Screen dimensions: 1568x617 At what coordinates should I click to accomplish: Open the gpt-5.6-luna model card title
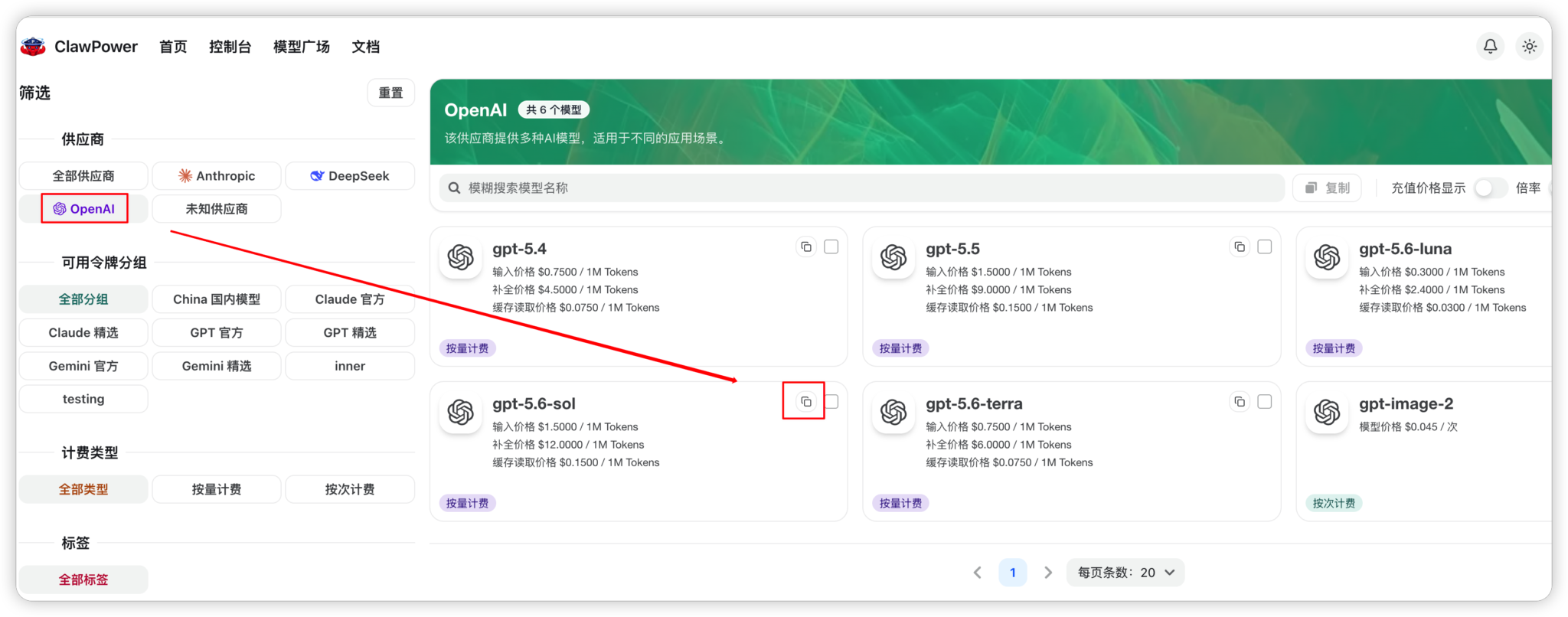(1405, 249)
